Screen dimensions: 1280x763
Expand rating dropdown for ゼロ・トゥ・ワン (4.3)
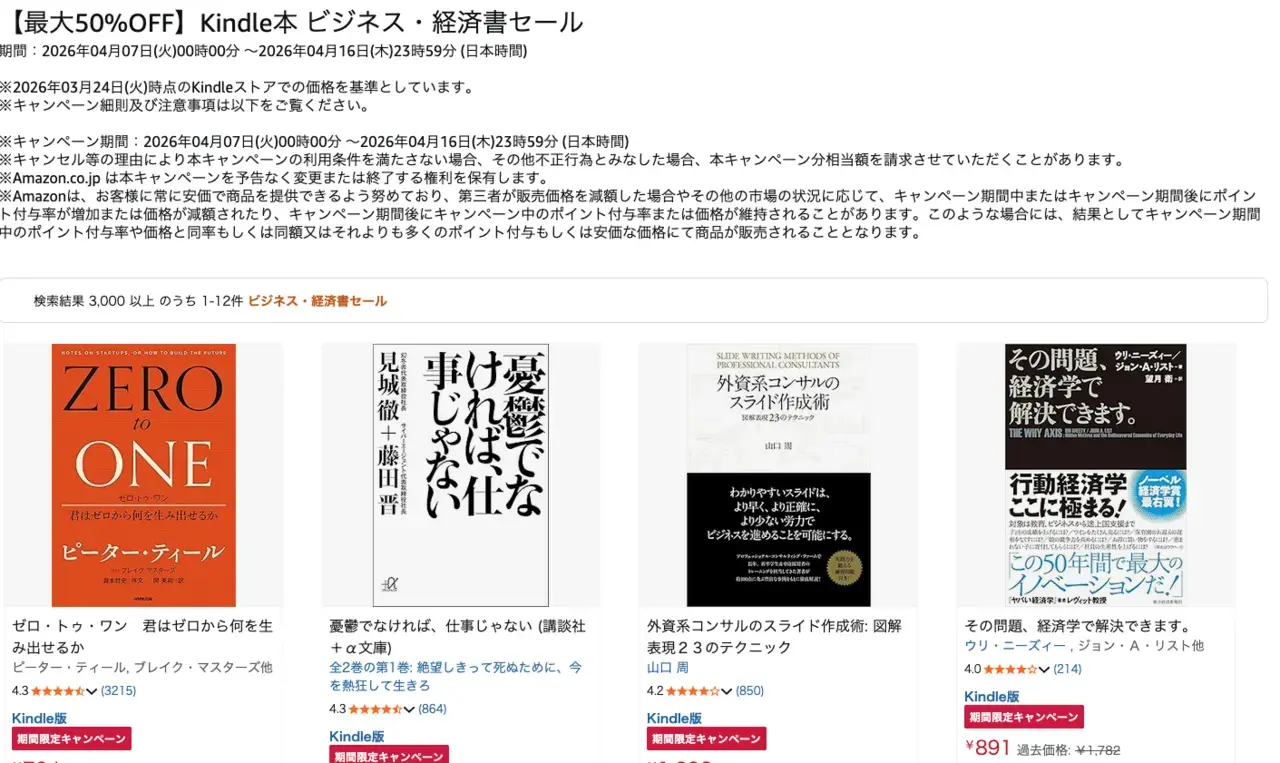click(92, 691)
